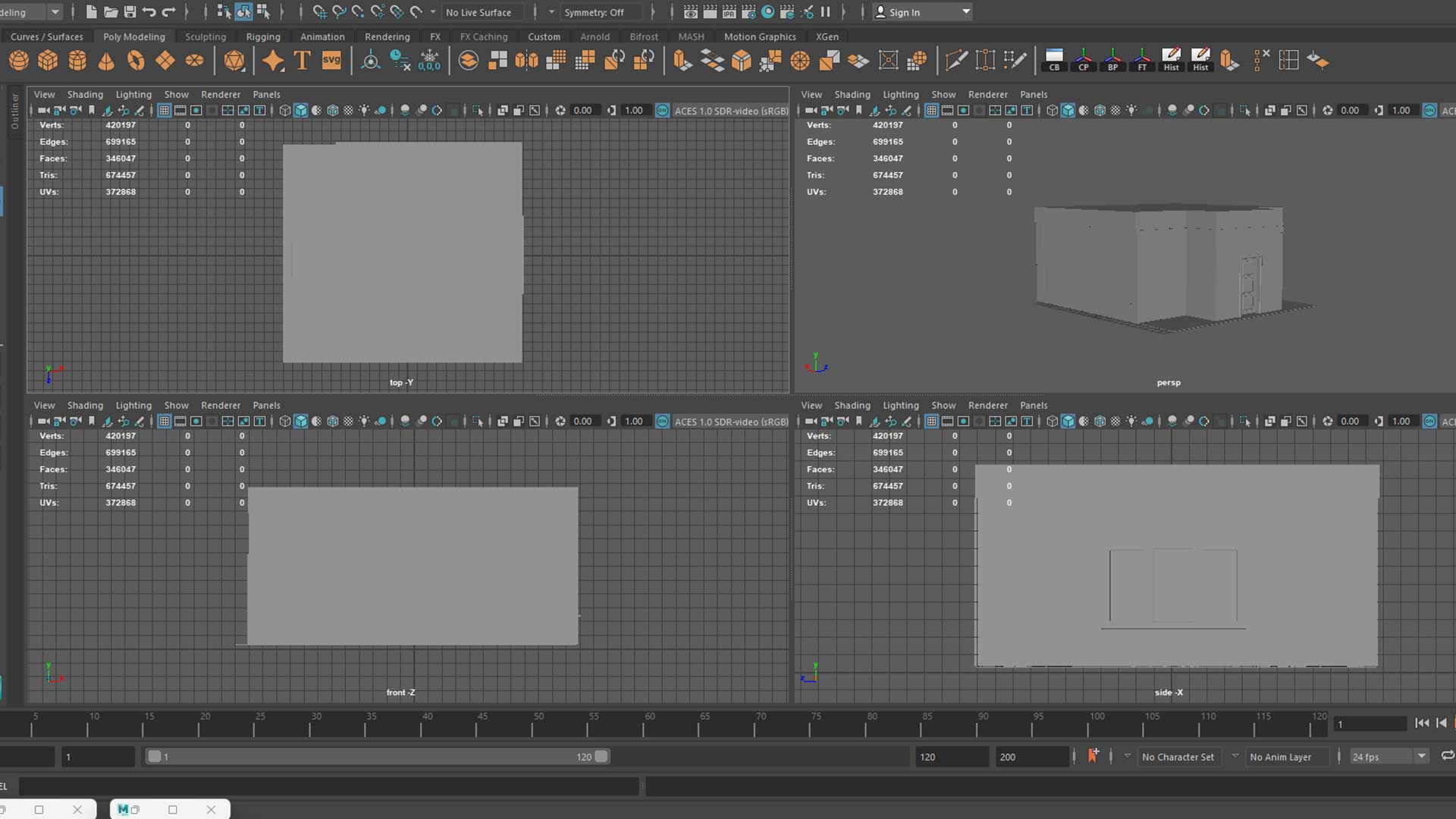Toggle smooth shade all in persp panel

[1068, 111]
